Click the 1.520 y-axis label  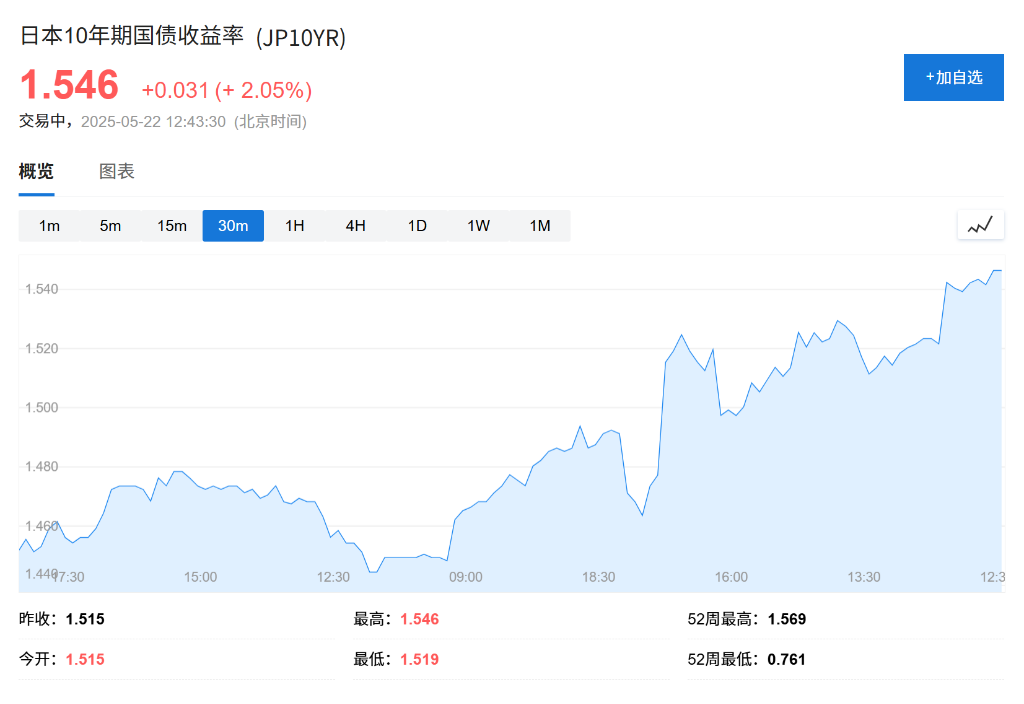click(41, 349)
